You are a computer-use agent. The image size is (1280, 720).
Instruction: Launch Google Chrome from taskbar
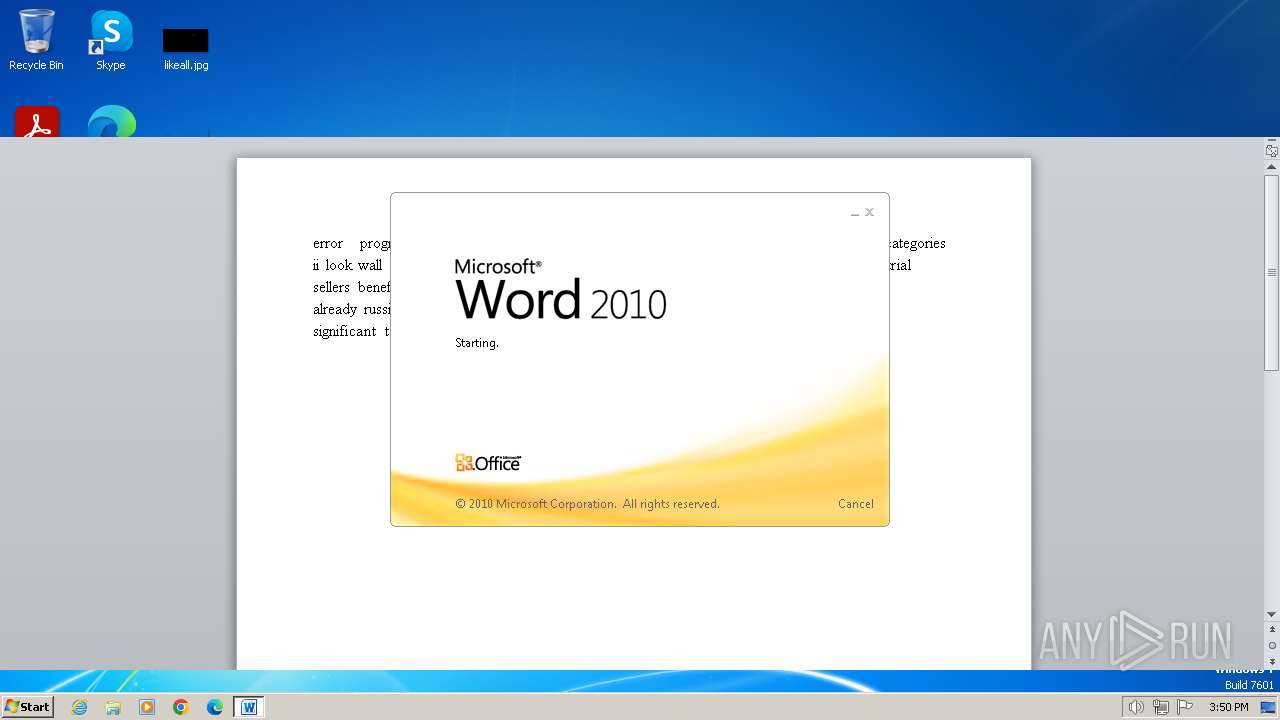[x=181, y=707]
